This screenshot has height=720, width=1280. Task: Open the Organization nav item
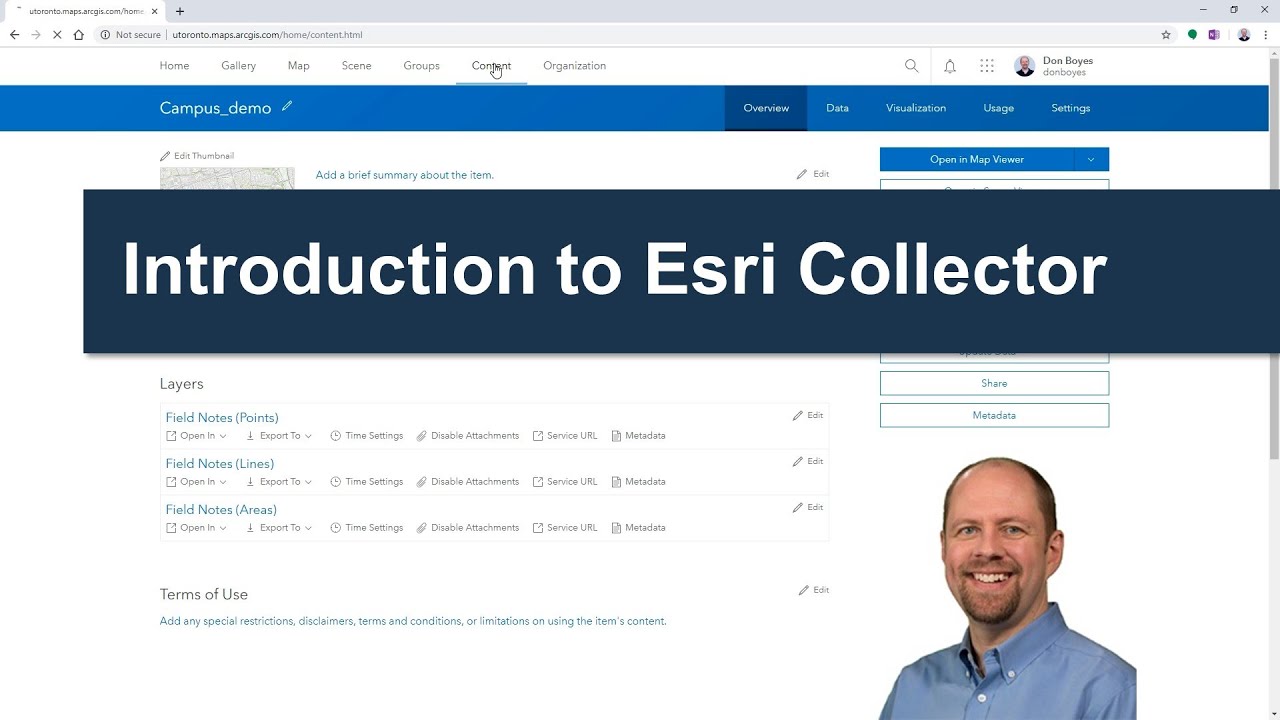click(574, 66)
